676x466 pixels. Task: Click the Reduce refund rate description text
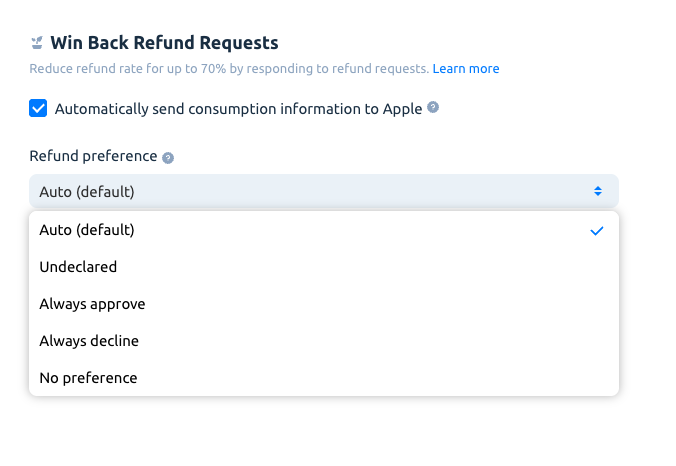229,69
